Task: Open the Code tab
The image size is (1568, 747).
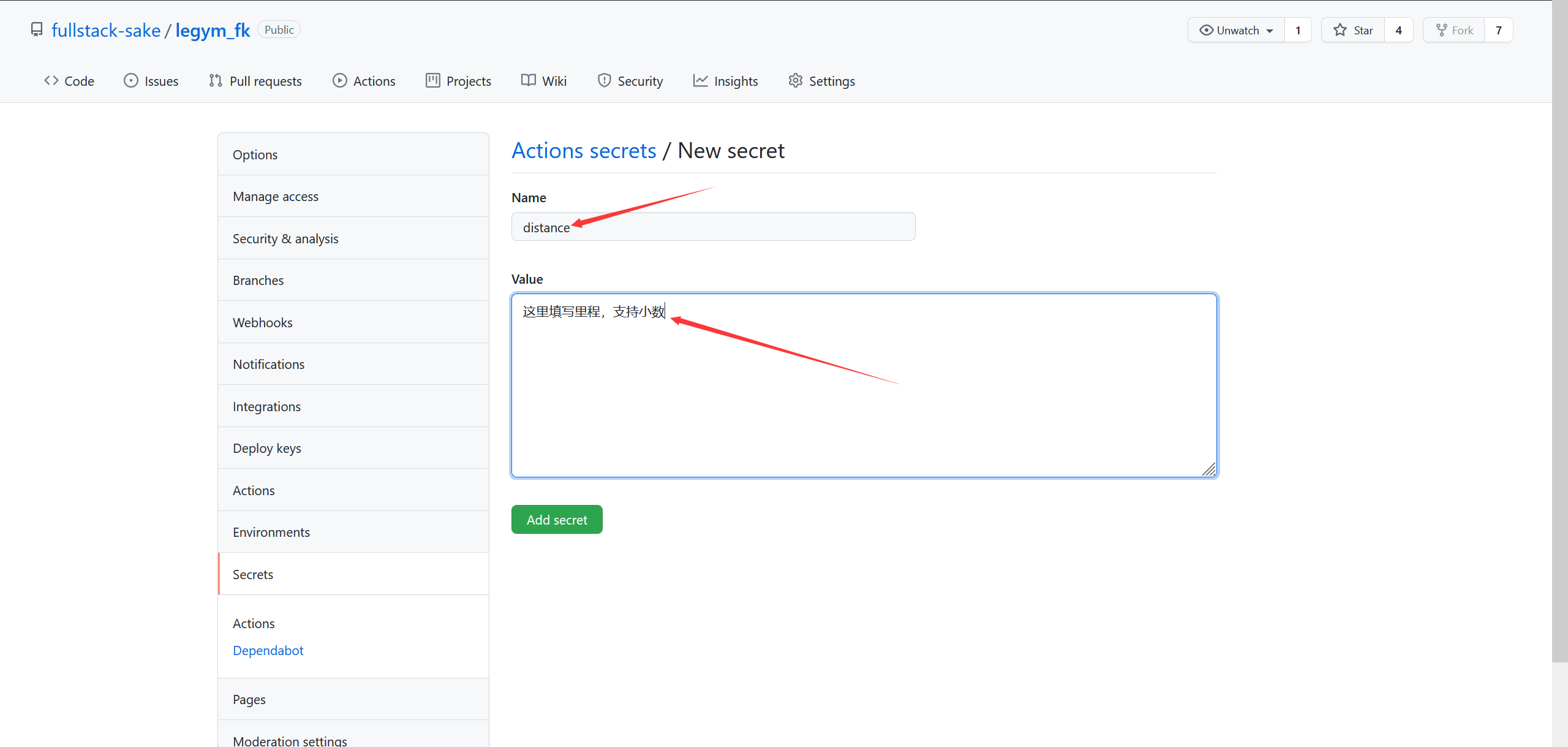Action: [69, 81]
